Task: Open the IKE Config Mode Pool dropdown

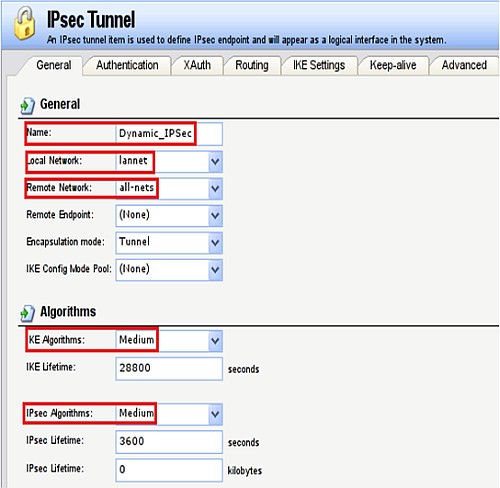Action: point(215,270)
